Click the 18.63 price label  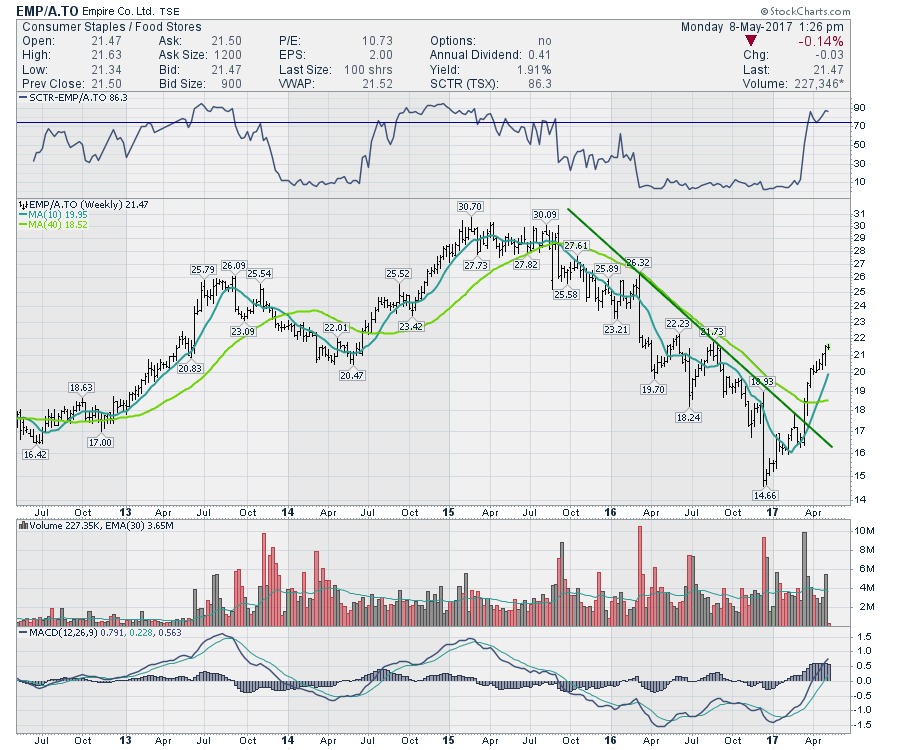[81, 388]
